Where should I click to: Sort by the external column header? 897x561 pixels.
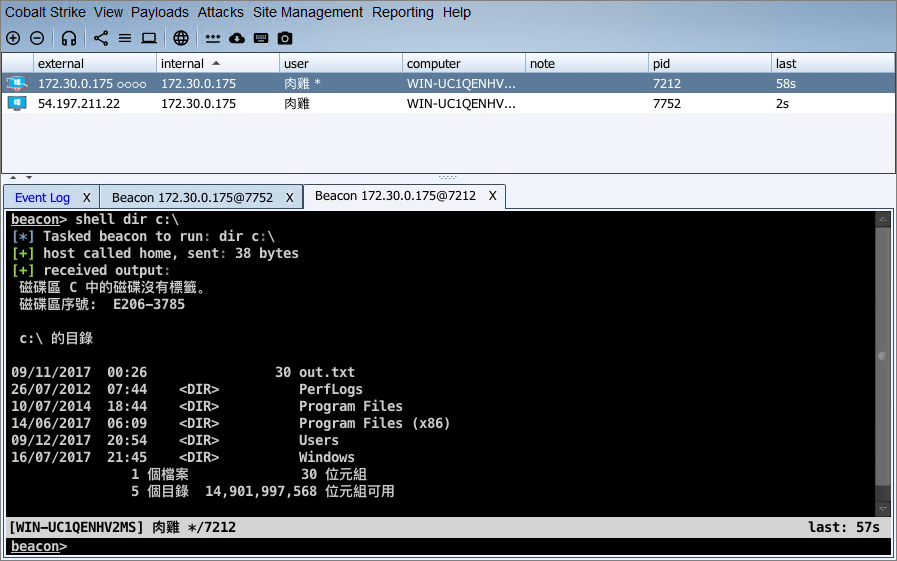click(x=94, y=63)
